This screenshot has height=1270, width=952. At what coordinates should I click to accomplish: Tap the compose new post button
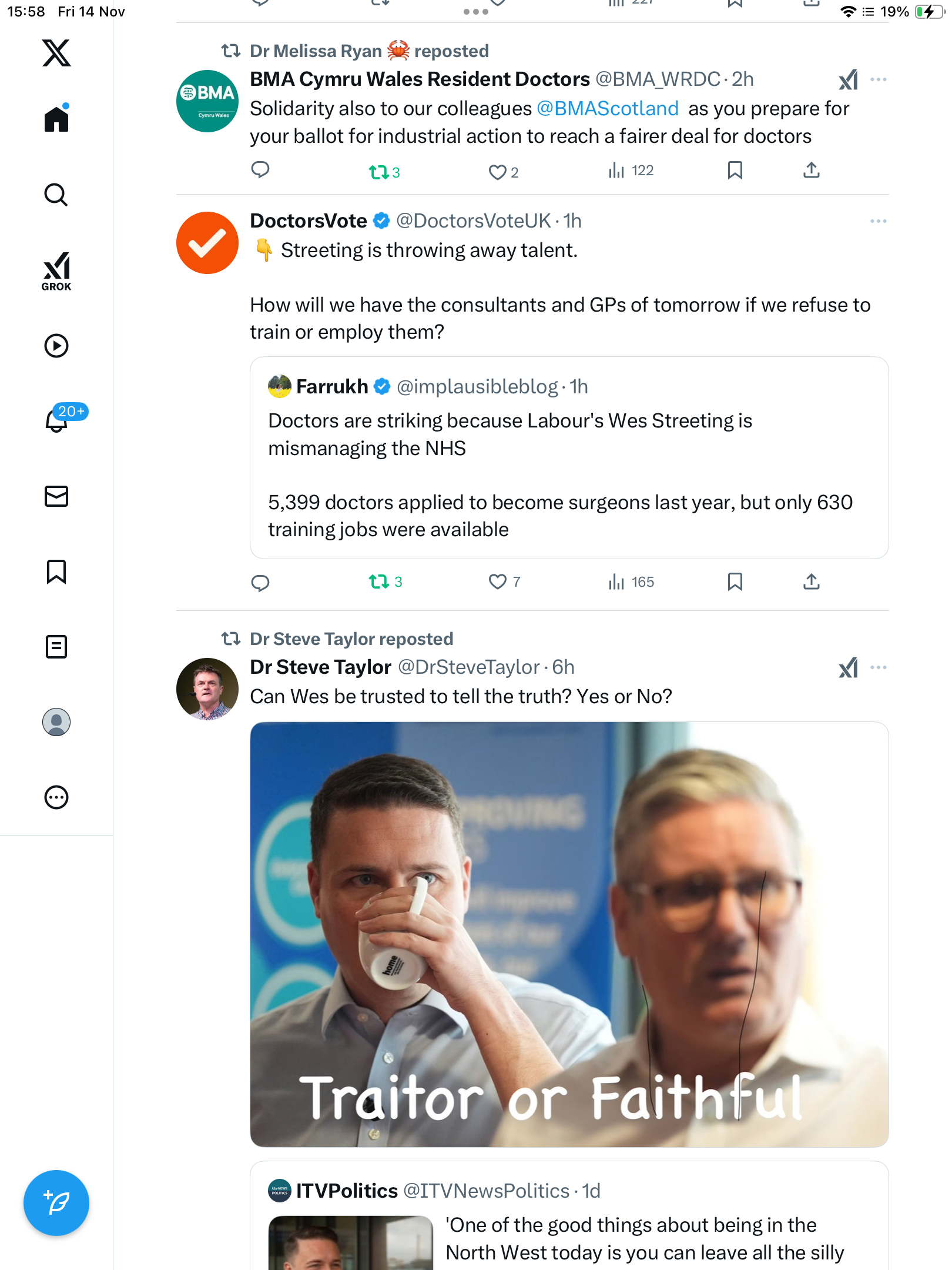pyautogui.click(x=56, y=1203)
